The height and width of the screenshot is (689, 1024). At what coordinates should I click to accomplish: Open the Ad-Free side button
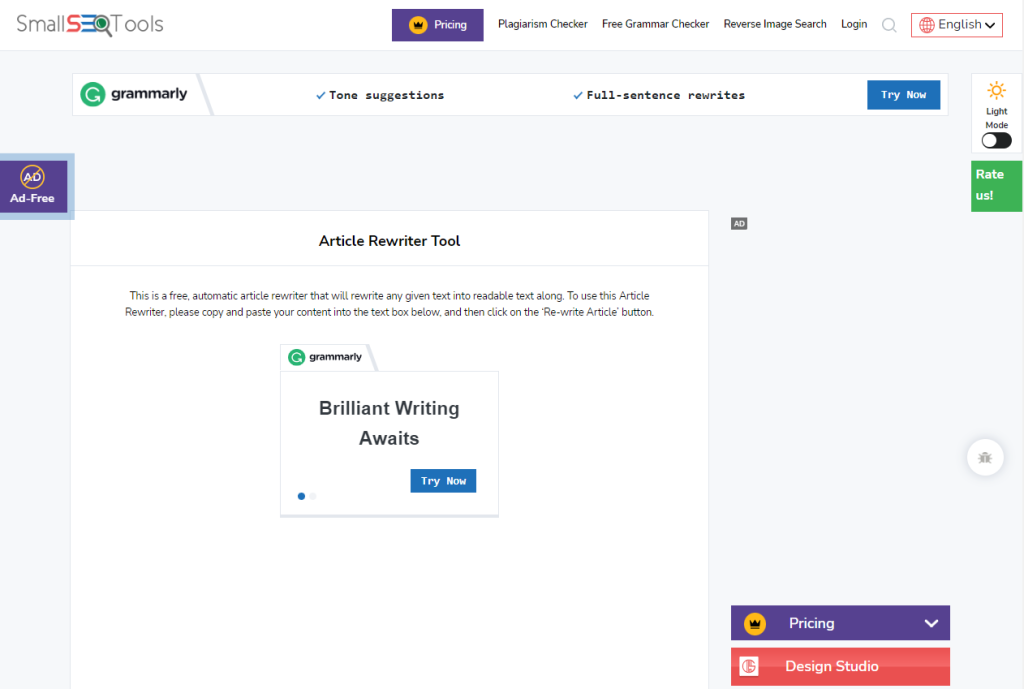[33, 186]
